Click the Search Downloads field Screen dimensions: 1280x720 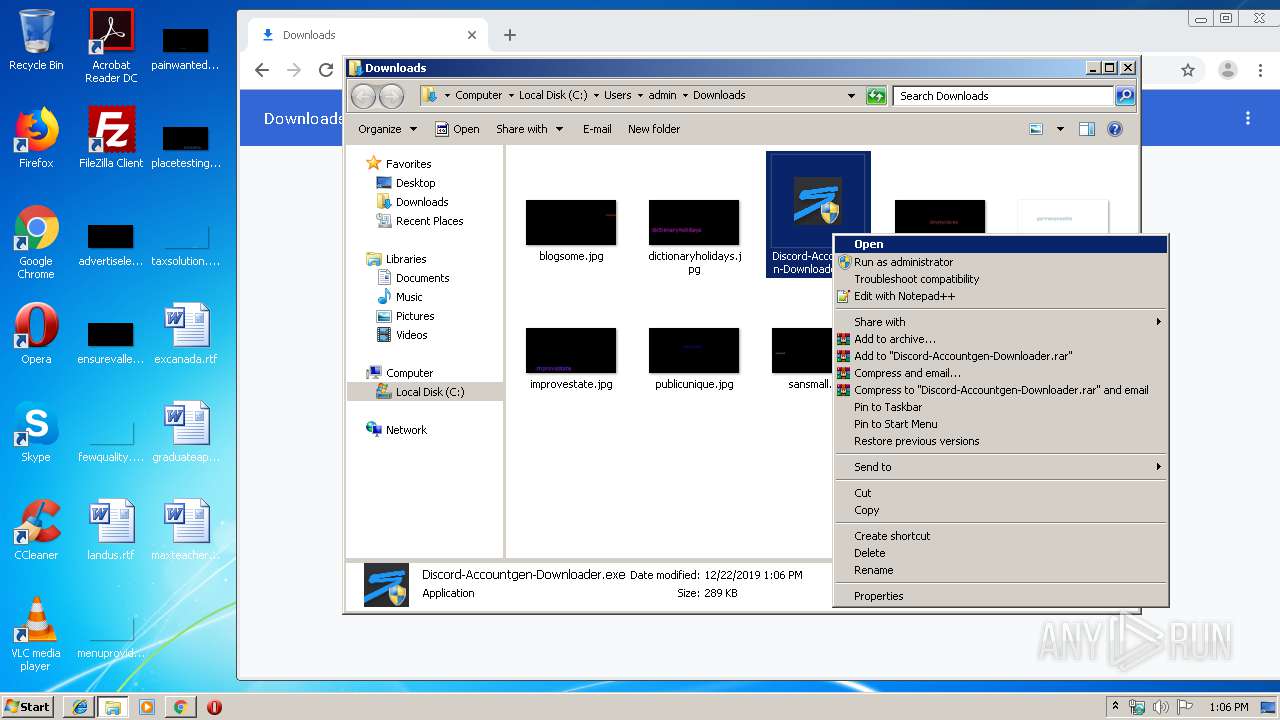[x=1003, y=96]
